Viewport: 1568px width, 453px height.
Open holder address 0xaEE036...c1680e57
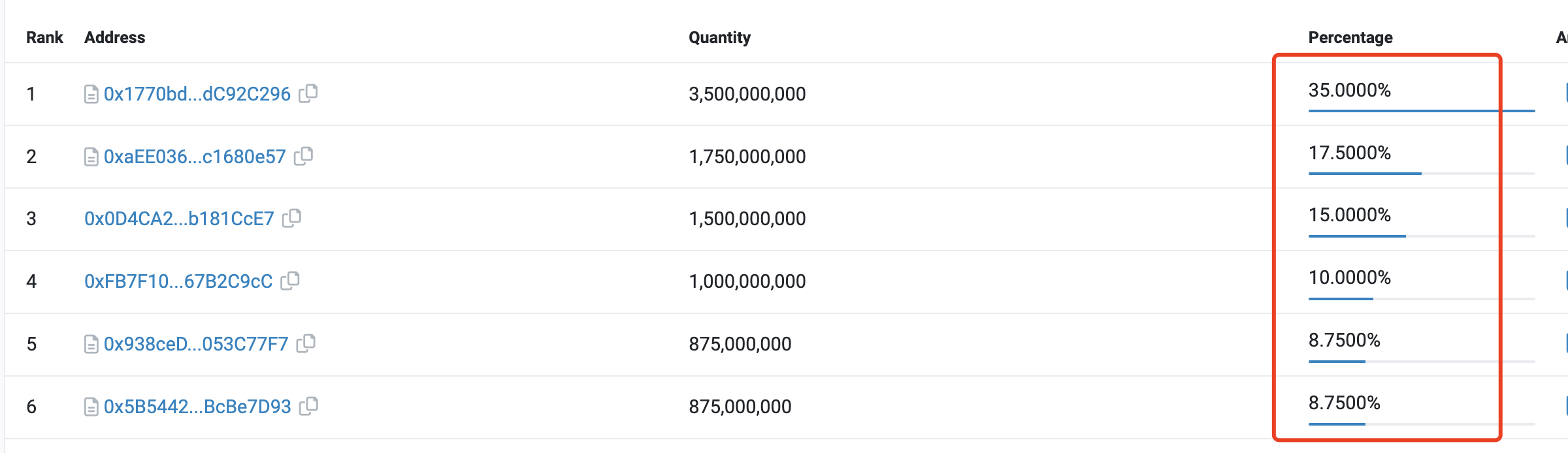point(196,156)
